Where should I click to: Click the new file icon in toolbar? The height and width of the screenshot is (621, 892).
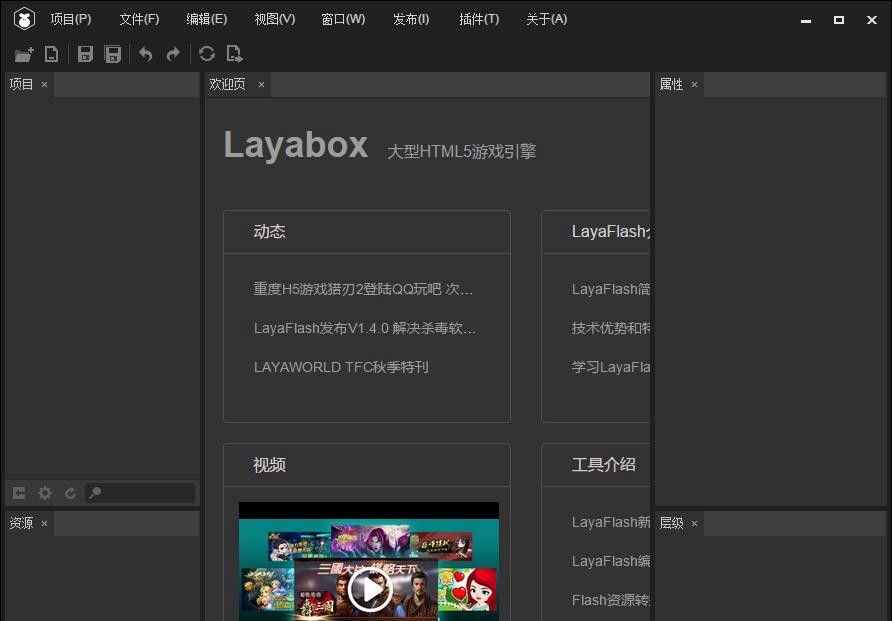pyautogui.click(x=51, y=54)
